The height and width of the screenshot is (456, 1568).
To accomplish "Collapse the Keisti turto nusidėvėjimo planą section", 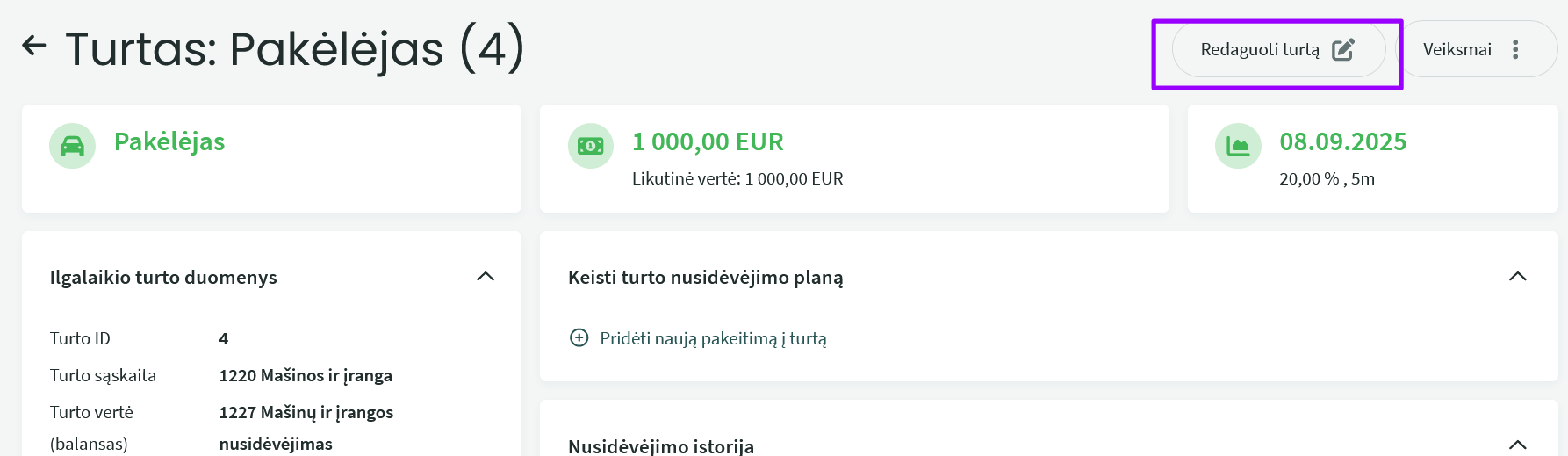I will tap(1517, 277).
